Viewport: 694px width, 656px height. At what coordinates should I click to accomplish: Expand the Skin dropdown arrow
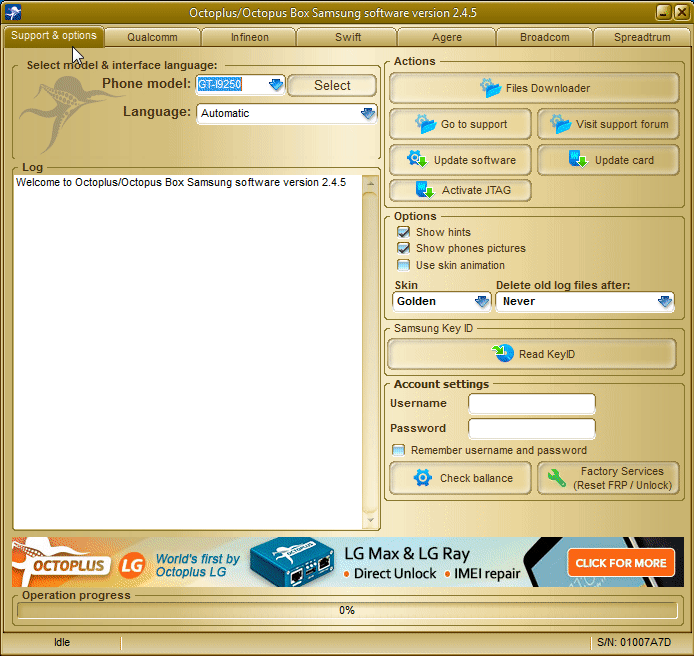482,301
